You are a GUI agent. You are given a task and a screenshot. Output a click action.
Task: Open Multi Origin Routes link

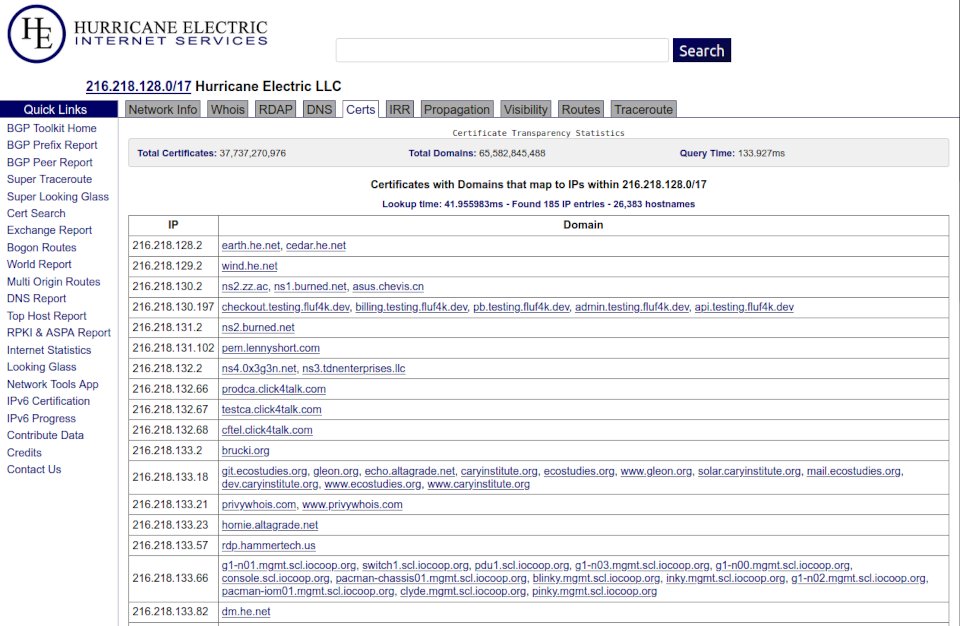coord(53,282)
